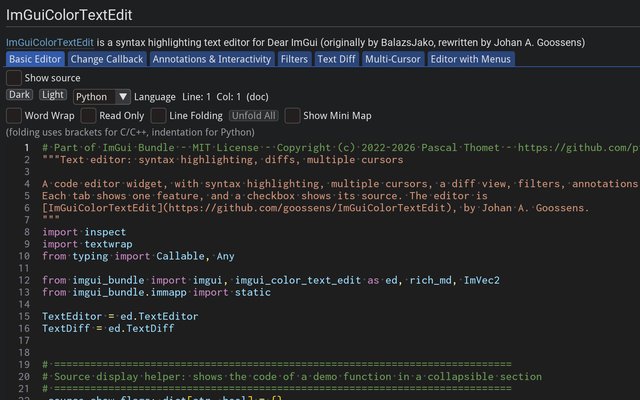The height and width of the screenshot is (400, 640).
Task: Toggle the Read Only checkbox
Action: (88, 116)
